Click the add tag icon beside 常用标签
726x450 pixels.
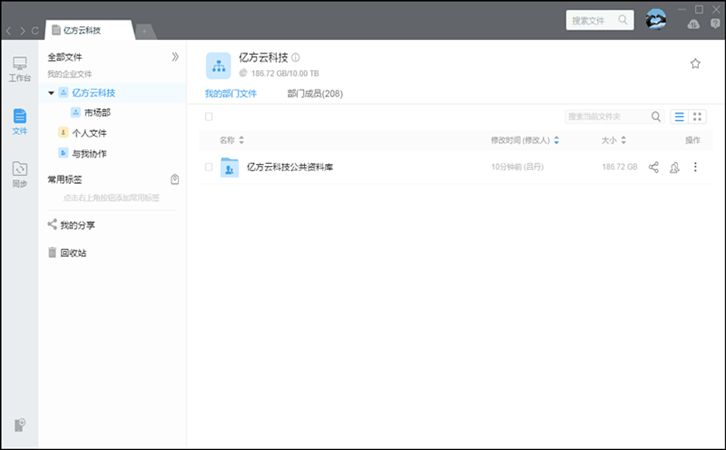[x=175, y=180]
